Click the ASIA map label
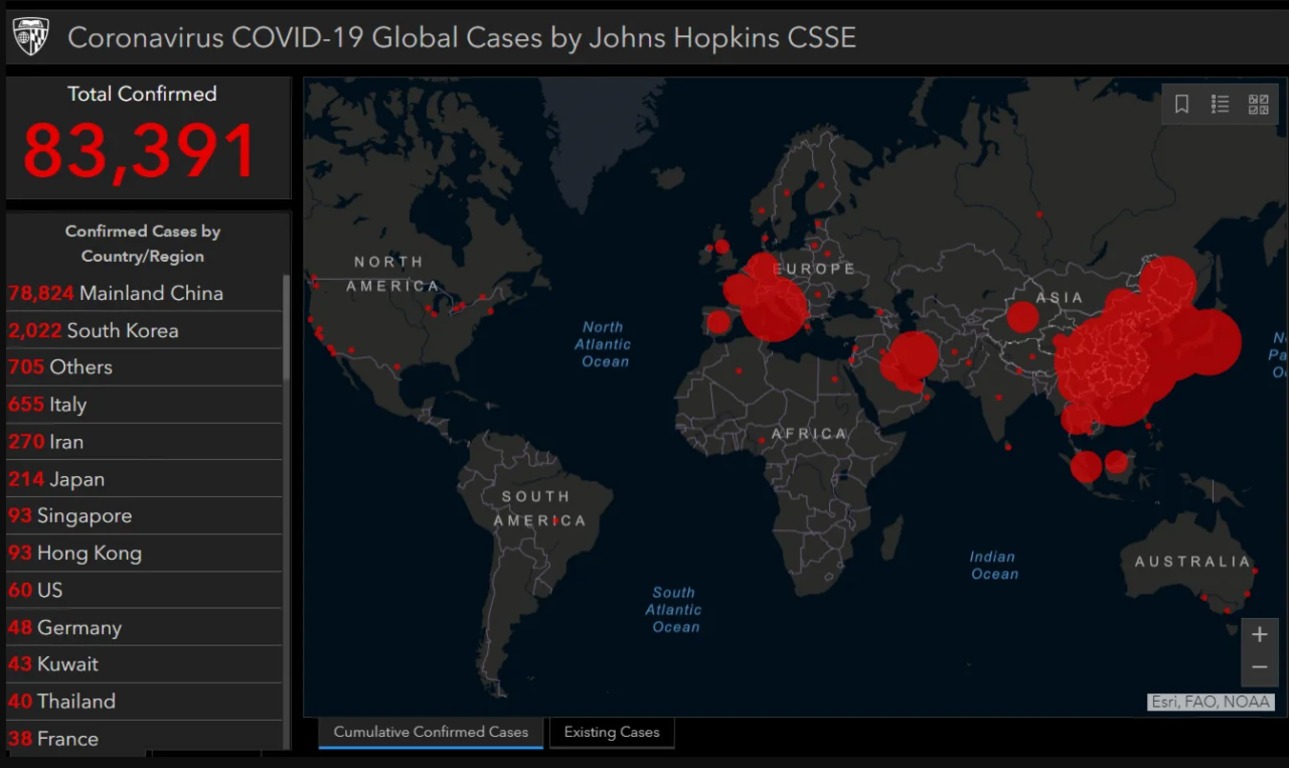This screenshot has width=1289, height=768. point(1060,297)
